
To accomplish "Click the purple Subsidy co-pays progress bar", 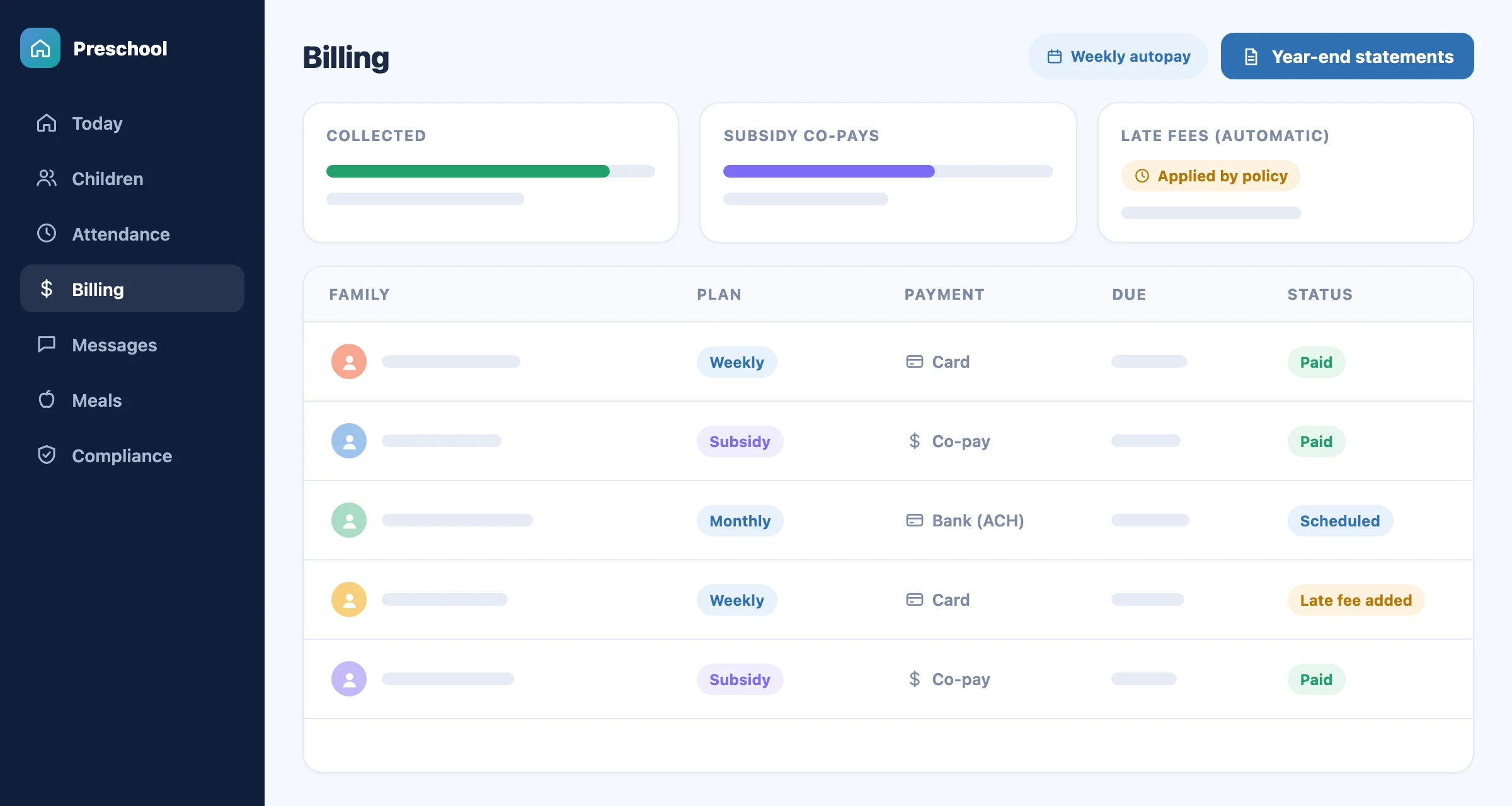I will 829,171.
